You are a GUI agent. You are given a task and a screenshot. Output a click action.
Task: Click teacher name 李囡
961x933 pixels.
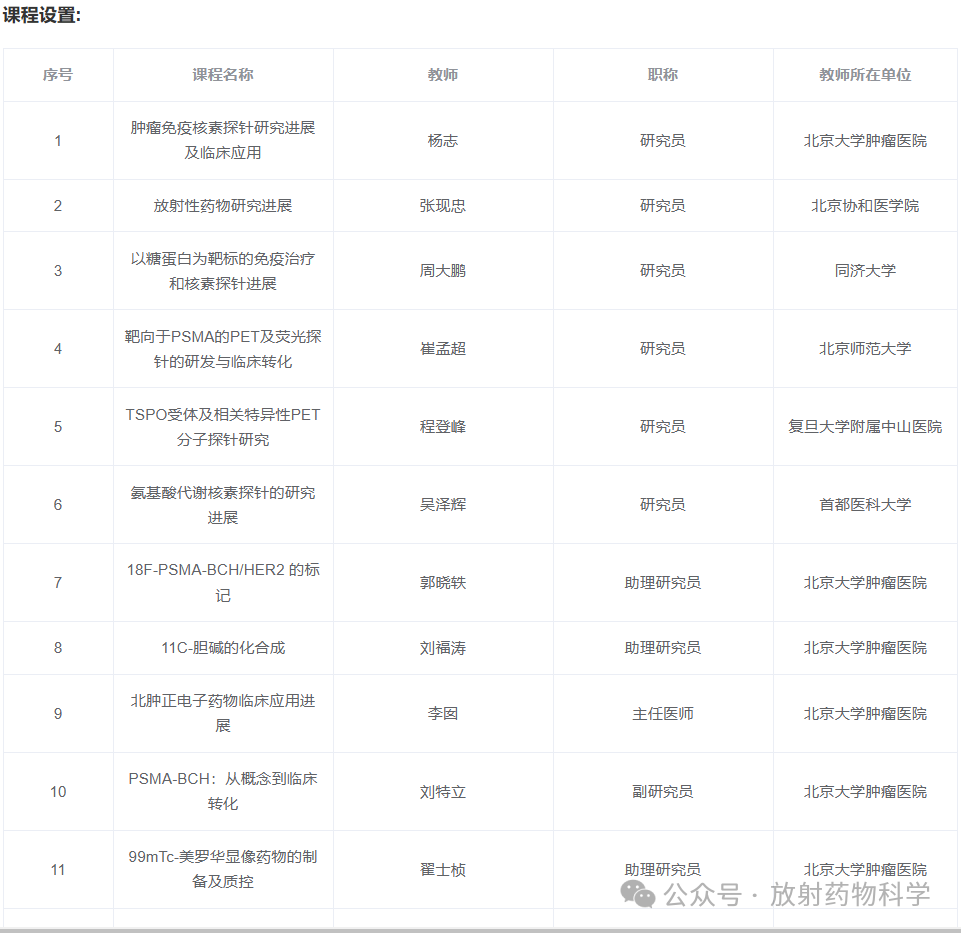pos(443,714)
